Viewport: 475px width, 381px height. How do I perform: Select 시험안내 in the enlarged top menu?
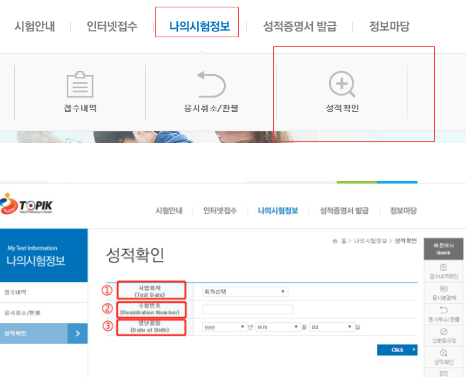35,26
